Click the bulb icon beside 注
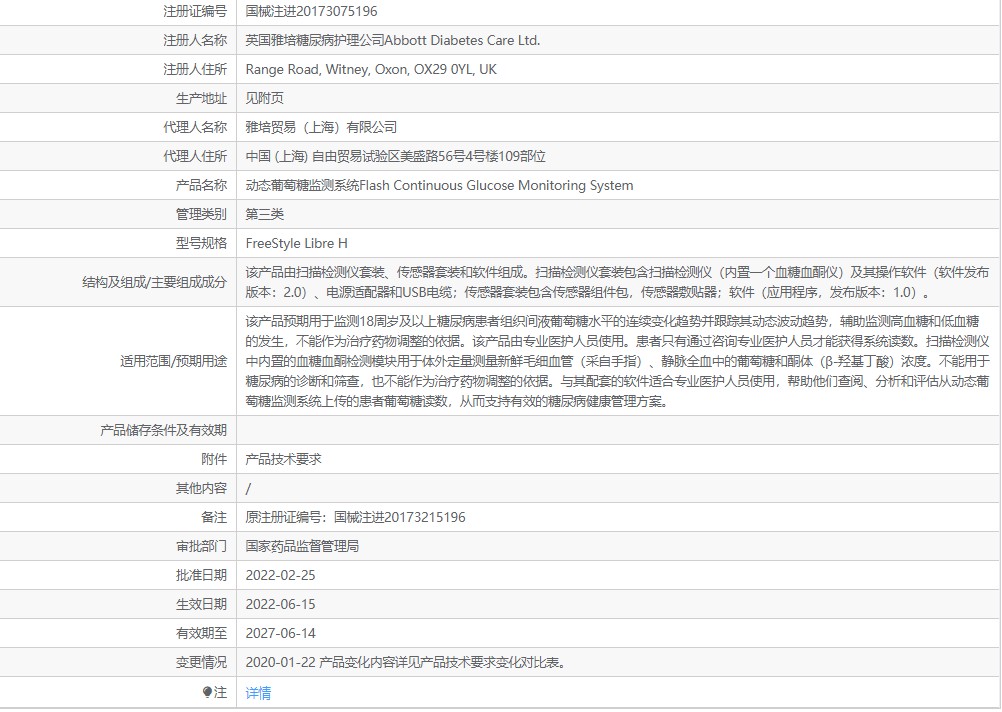1002x712 pixels. tap(207, 692)
